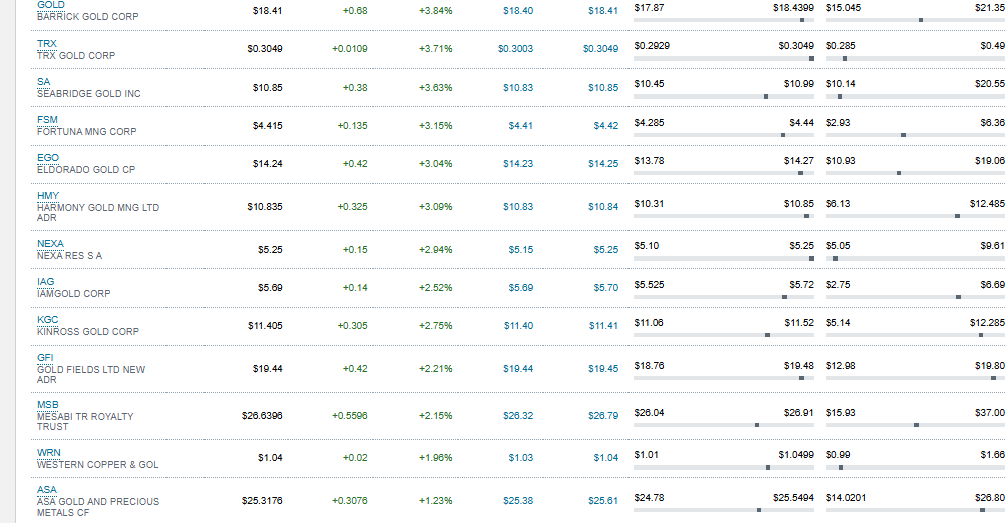Click the SA ticker for Seabridge Gold
The image size is (1006, 523).
pos(43,81)
